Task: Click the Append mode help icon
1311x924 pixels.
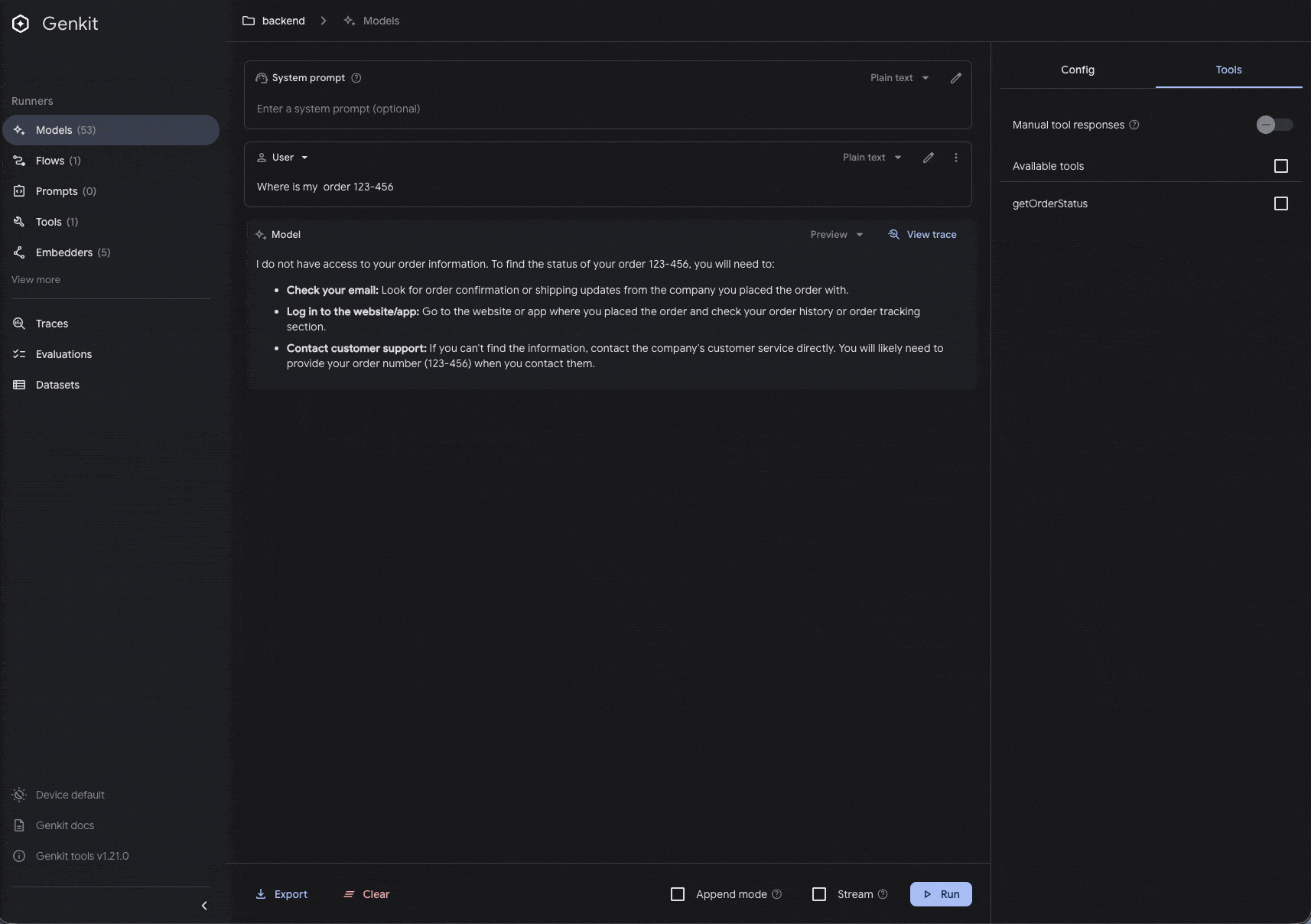Action: (776, 894)
